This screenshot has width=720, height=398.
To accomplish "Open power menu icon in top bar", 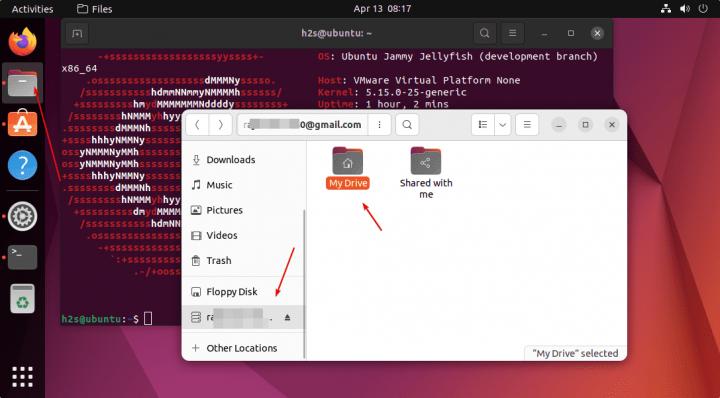I will [x=703, y=9].
